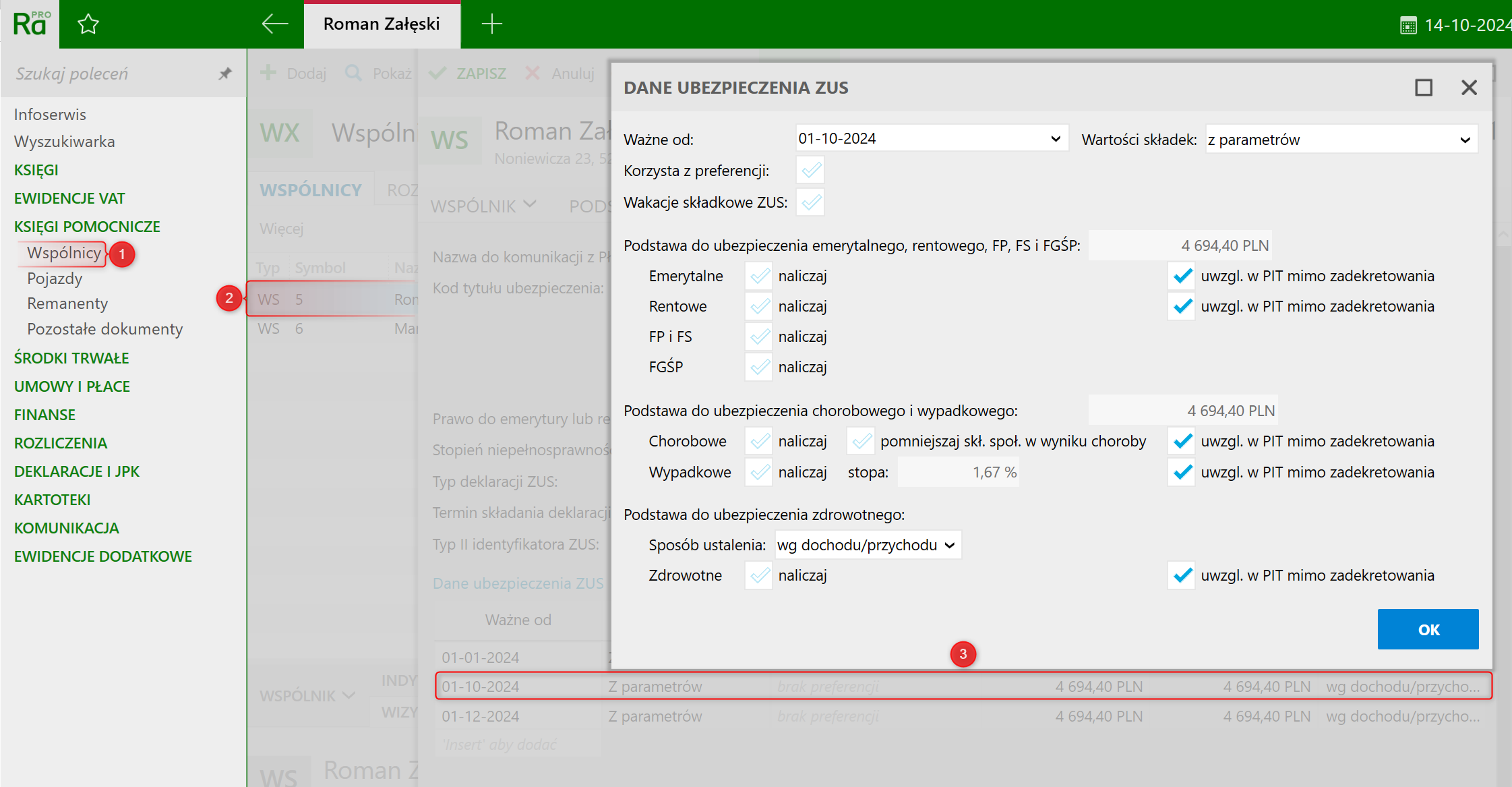
Task: Expand the Wartości składek dropdown
Action: (1464, 140)
